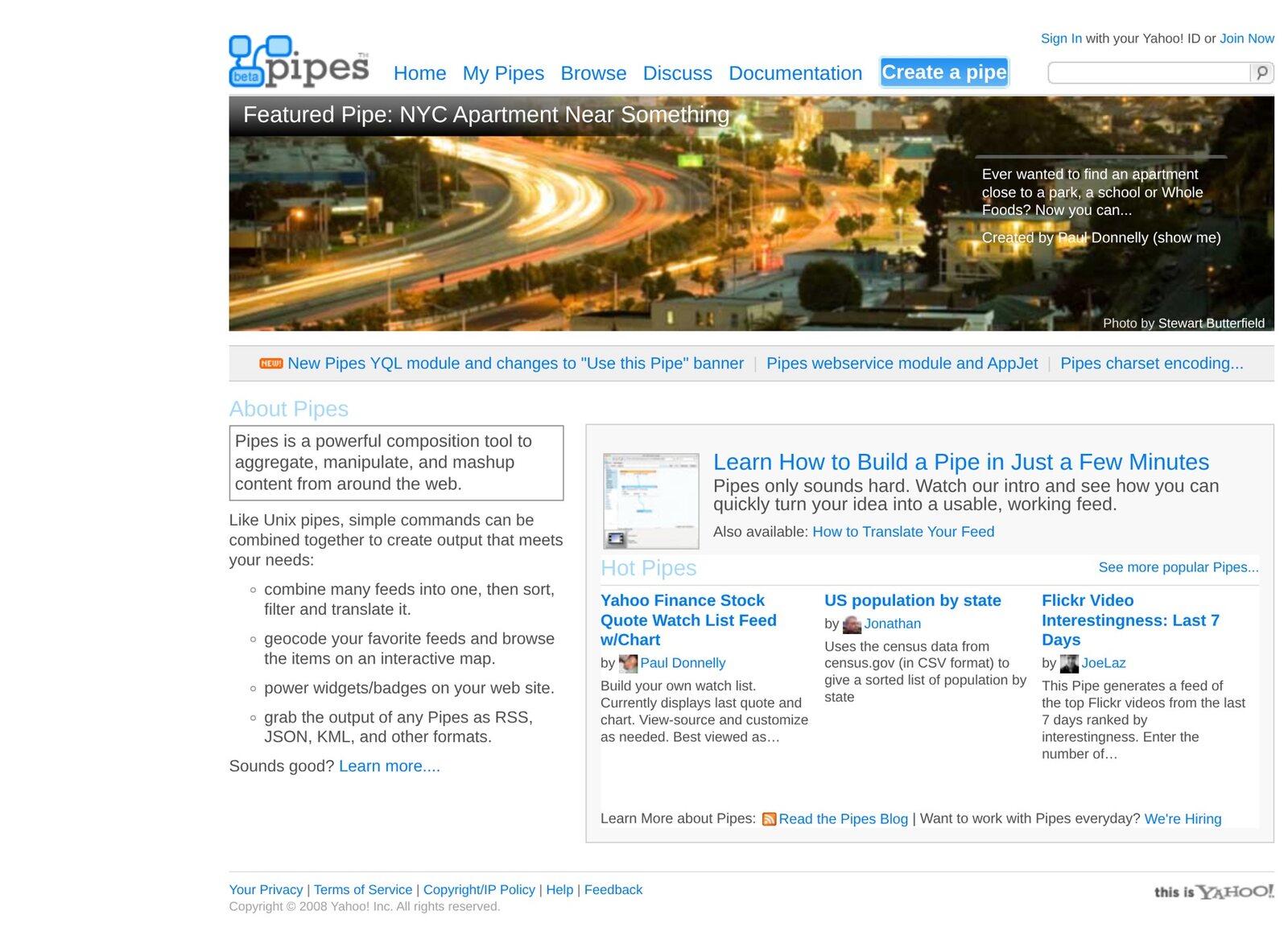Open 'Pipes charset encoding...' news link
The height and width of the screenshot is (927, 1288).
(1151, 364)
